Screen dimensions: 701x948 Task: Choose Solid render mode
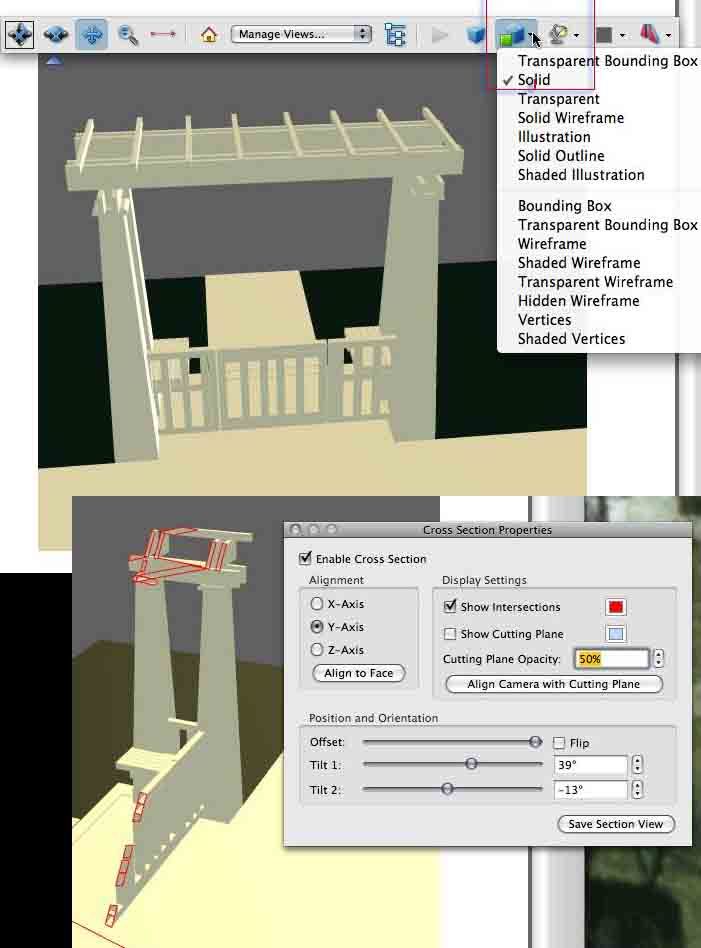pyautogui.click(x=533, y=80)
